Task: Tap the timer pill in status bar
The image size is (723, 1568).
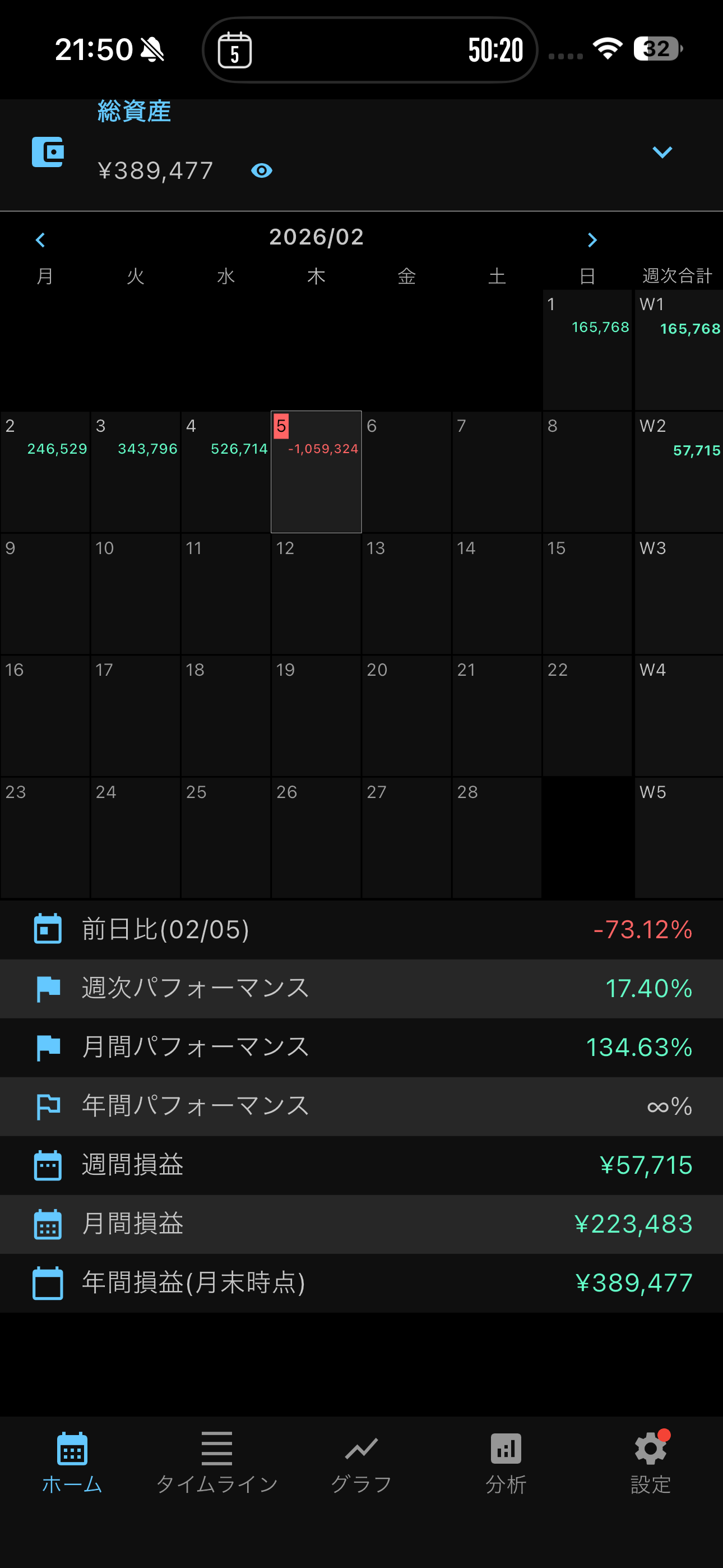Action: pos(369,50)
